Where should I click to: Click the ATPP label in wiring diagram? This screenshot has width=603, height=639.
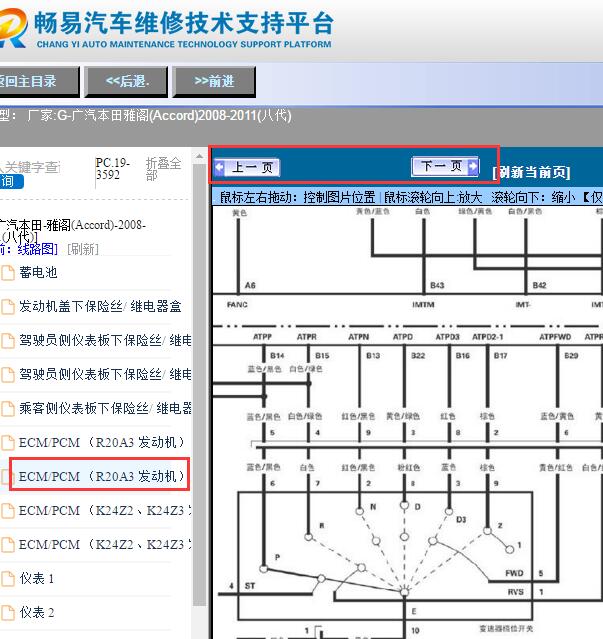[x=262, y=337]
